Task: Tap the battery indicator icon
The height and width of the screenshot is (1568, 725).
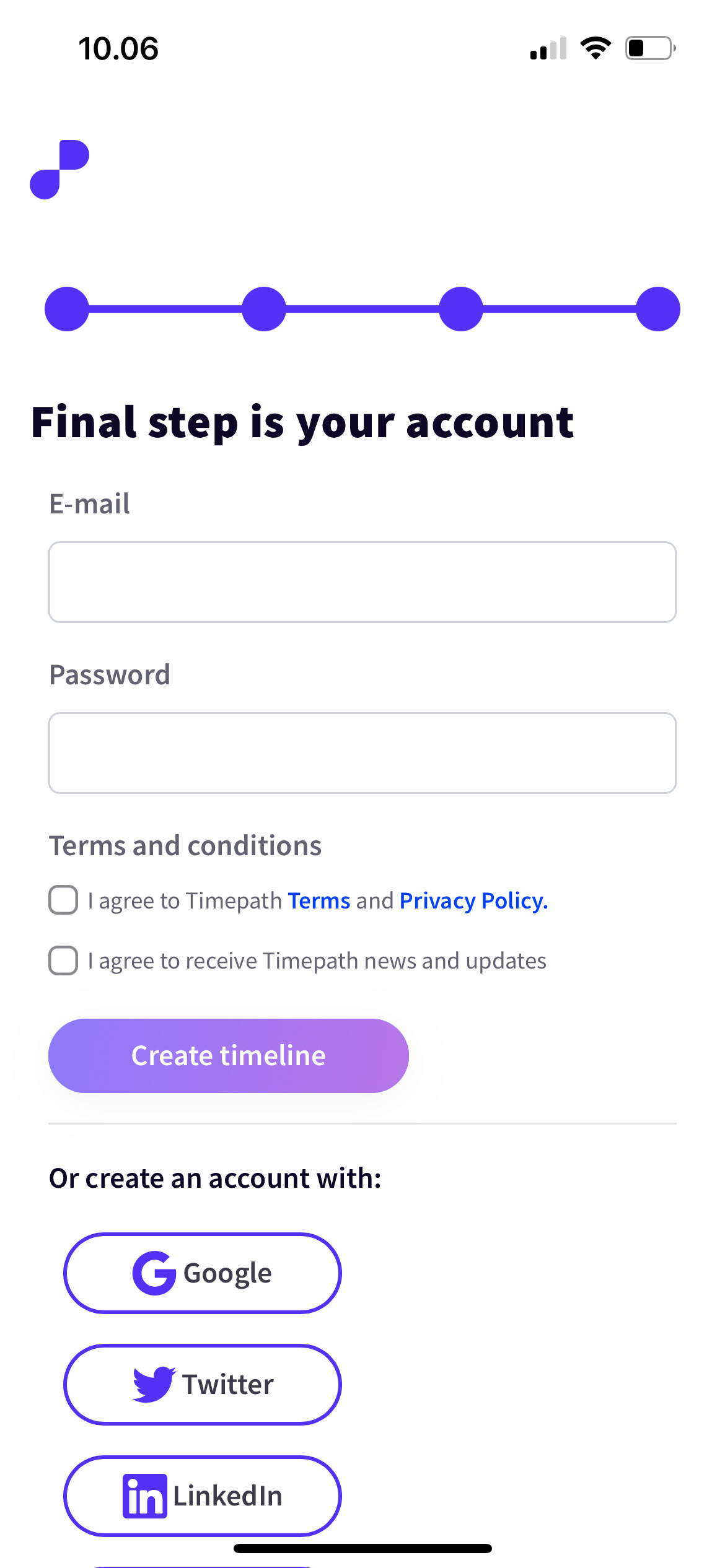Action: (650, 48)
